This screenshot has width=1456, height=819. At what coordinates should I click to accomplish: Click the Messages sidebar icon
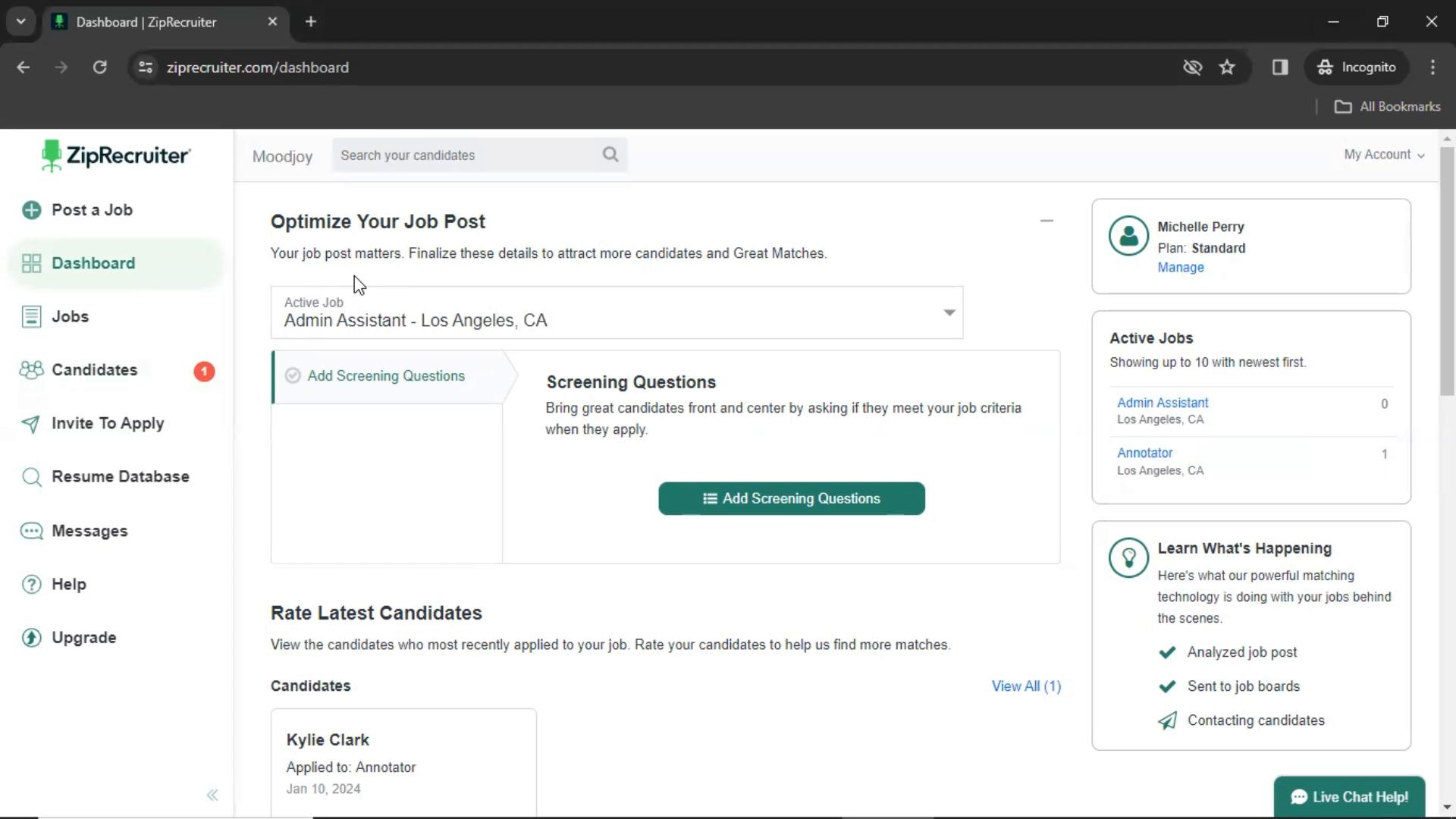[x=32, y=531]
